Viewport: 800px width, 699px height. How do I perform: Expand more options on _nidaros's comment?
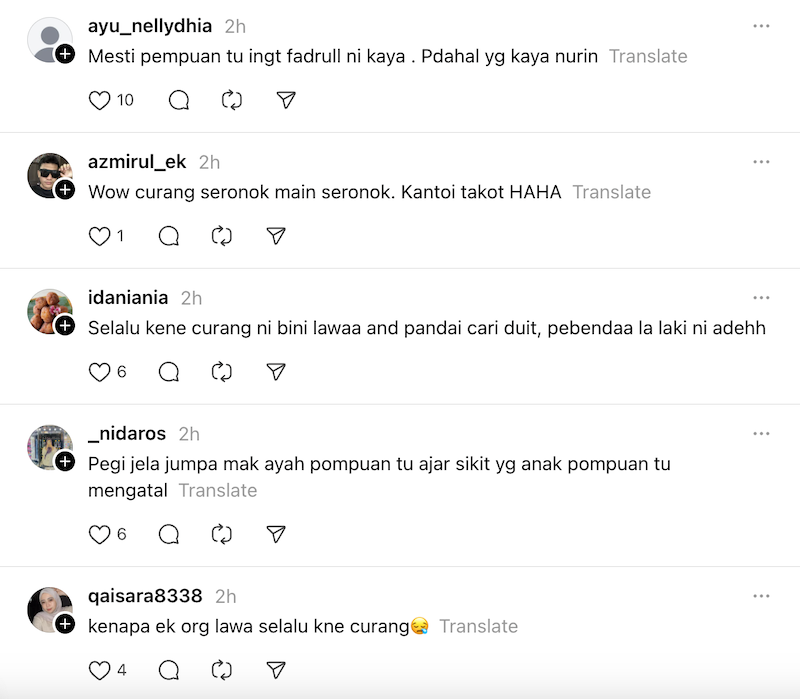pos(762,433)
